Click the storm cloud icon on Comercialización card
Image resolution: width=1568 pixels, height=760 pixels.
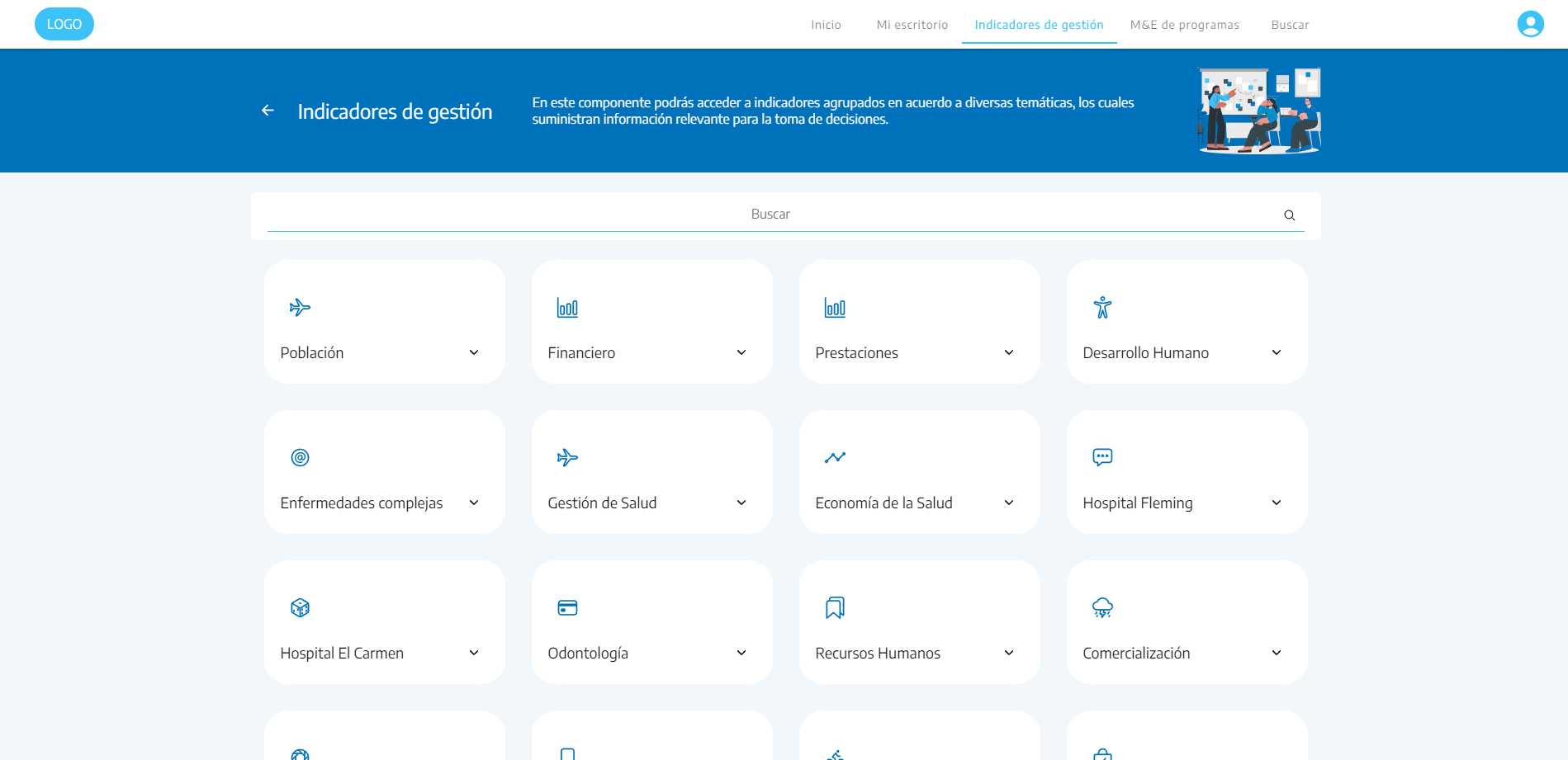[1102, 608]
